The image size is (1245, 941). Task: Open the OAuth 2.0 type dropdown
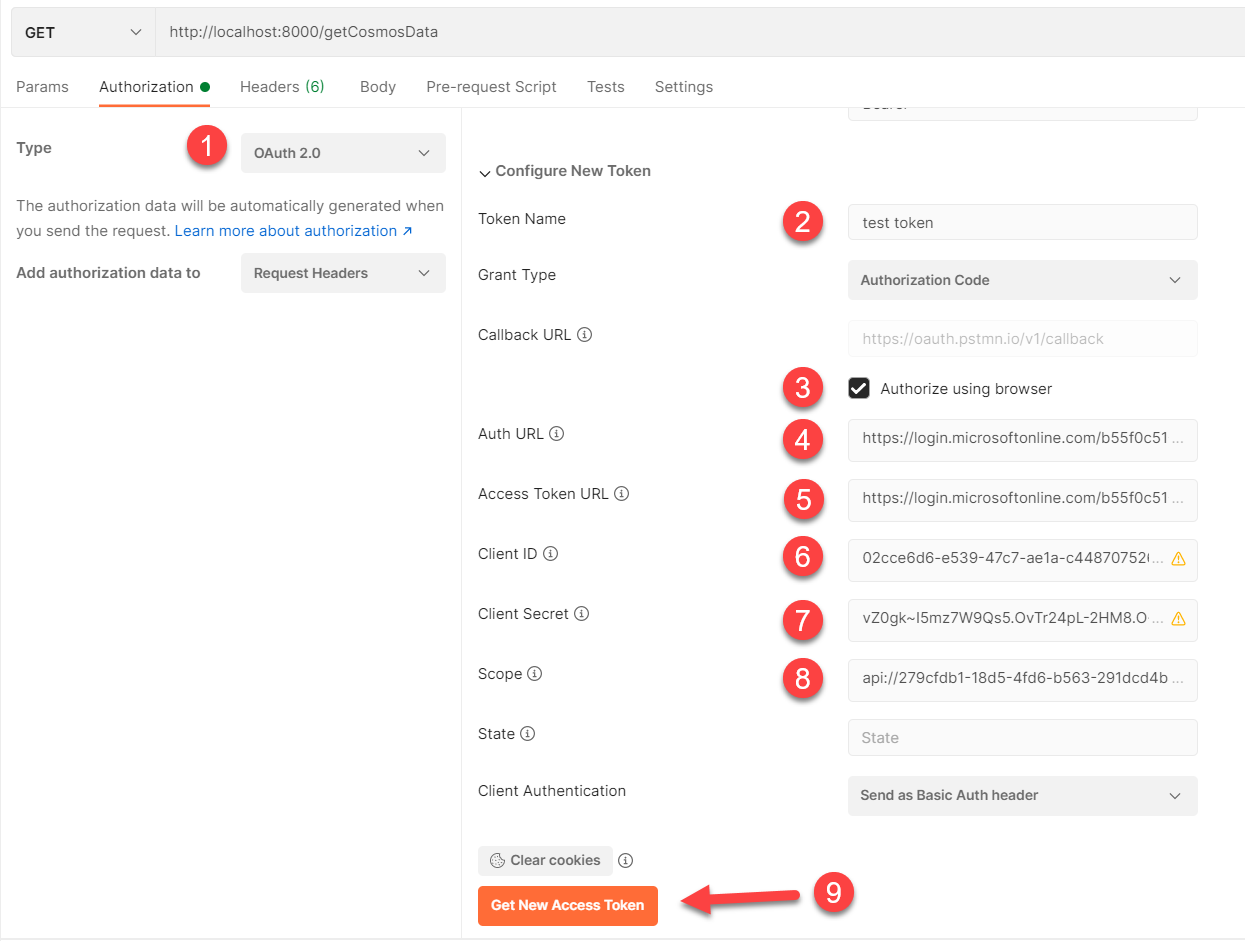click(x=343, y=153)
